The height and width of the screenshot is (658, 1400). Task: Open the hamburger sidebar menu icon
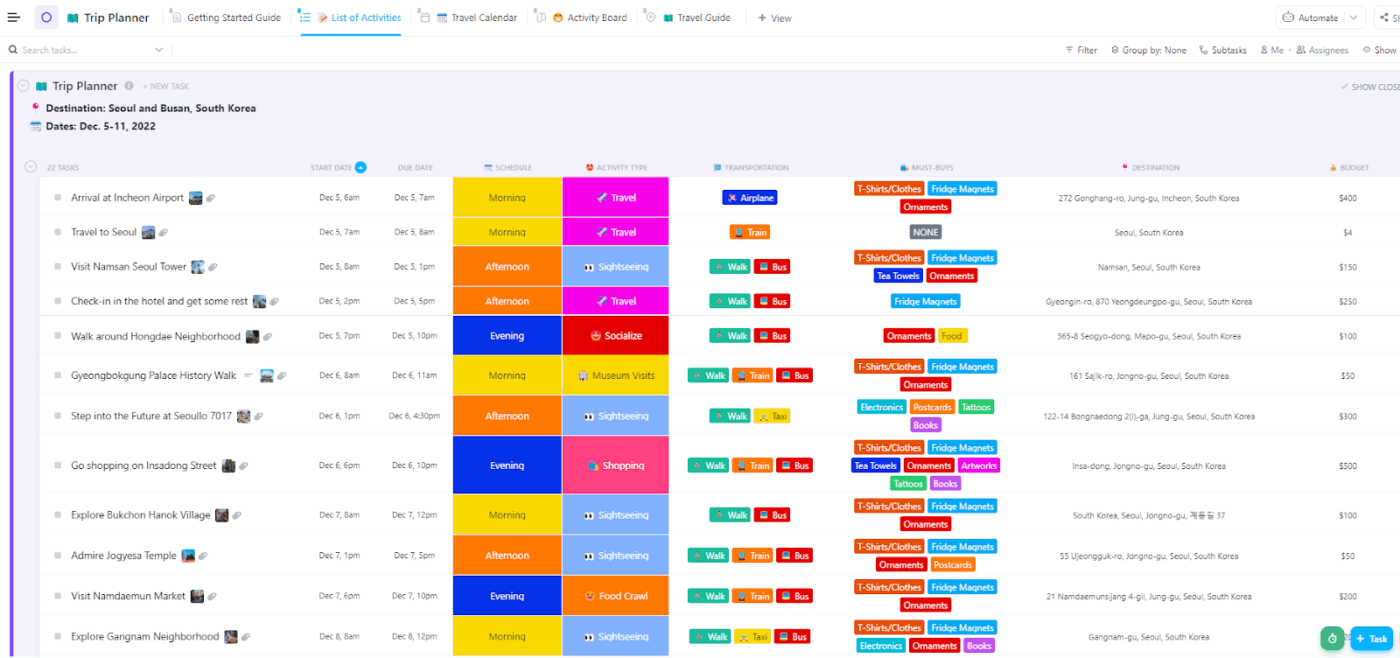[13, 17]
